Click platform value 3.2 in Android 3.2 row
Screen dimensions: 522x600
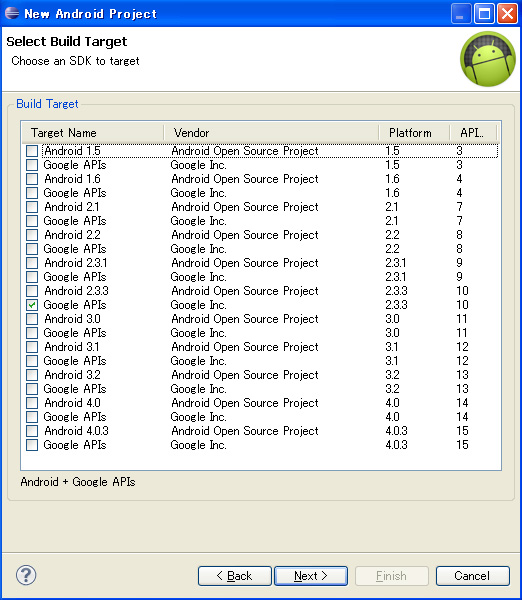[392, 375]
